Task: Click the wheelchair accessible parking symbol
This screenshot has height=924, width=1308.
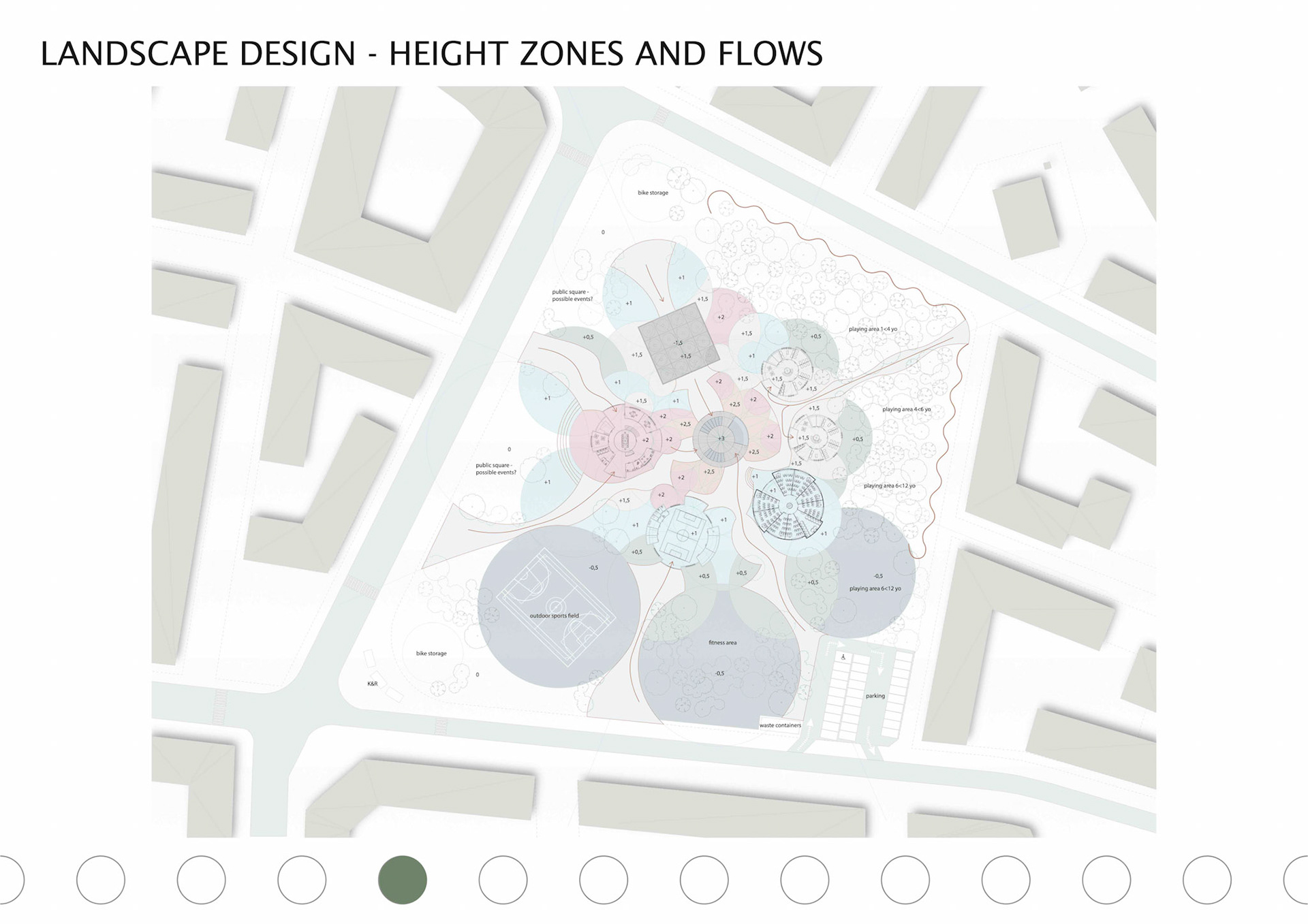Action: (x=843, y=657)
